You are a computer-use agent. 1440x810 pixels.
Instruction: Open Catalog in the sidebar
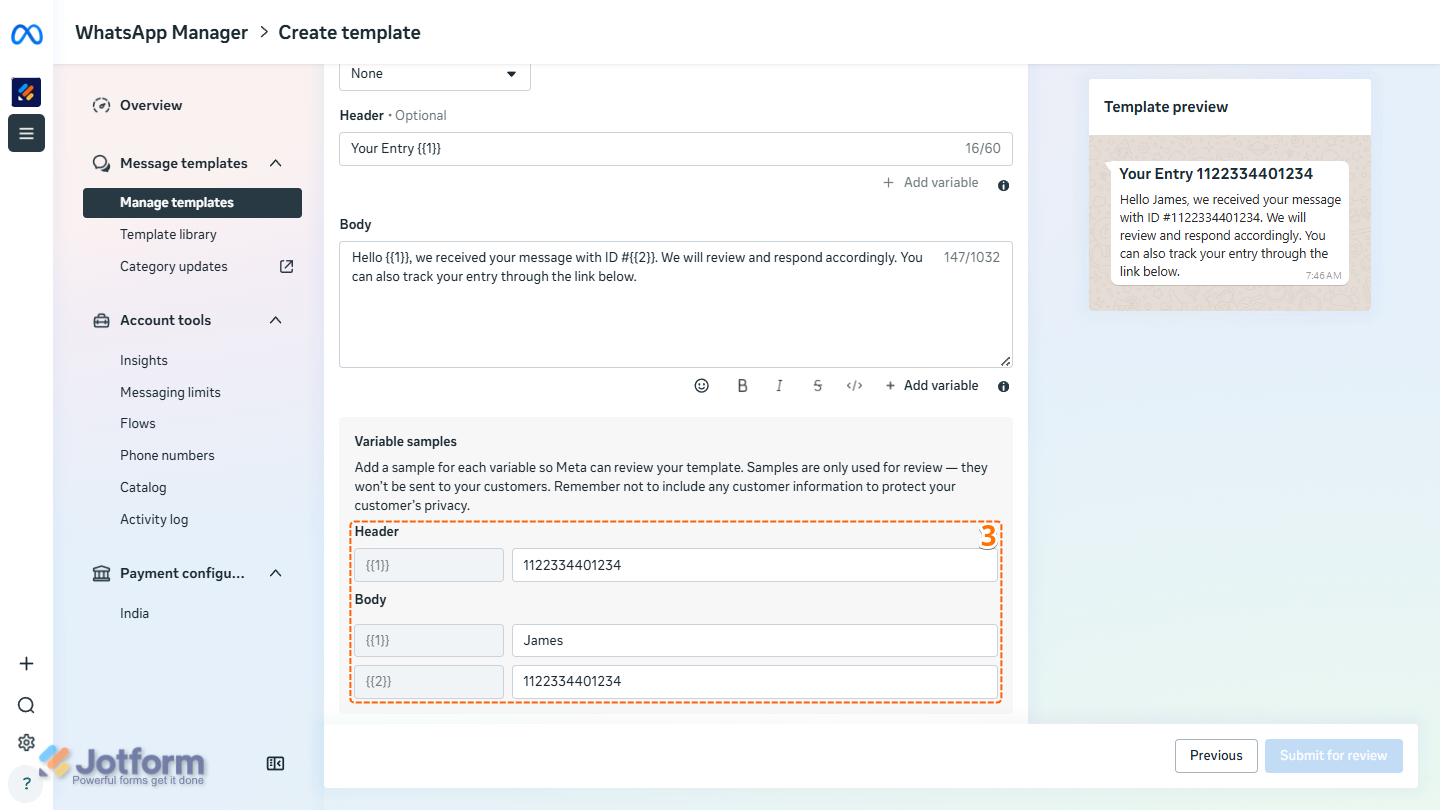click(143, 487)
